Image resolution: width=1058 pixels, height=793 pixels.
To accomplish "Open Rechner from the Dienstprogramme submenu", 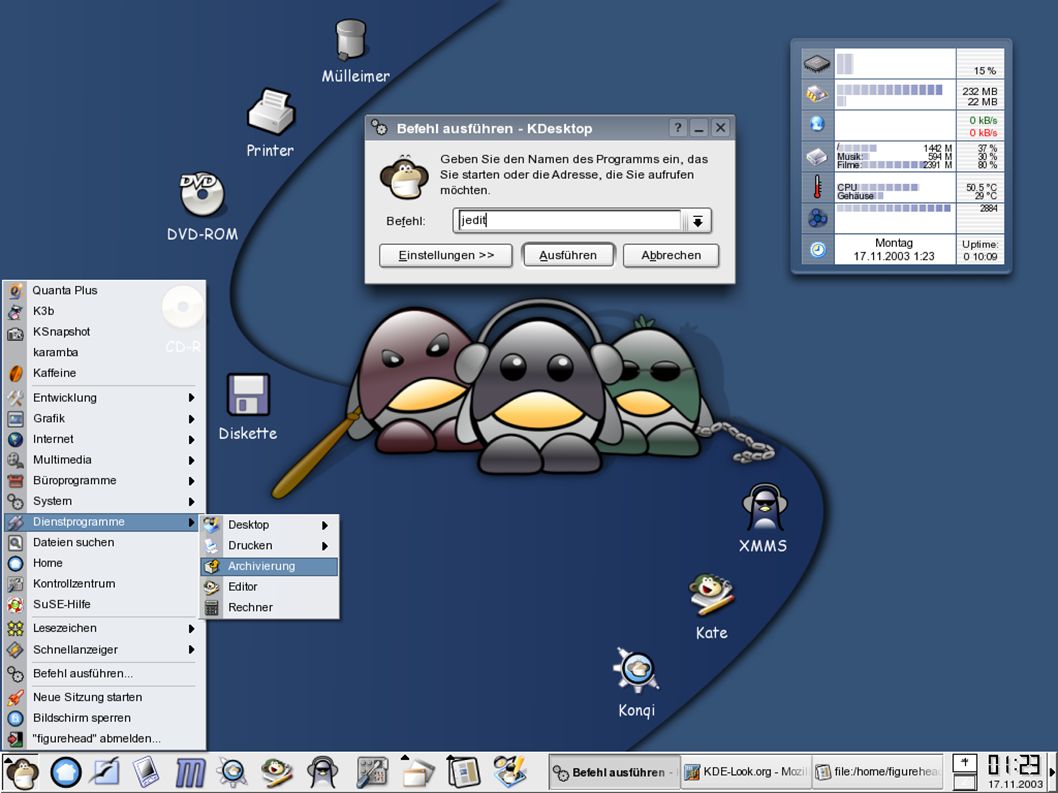I will point(269,607).
